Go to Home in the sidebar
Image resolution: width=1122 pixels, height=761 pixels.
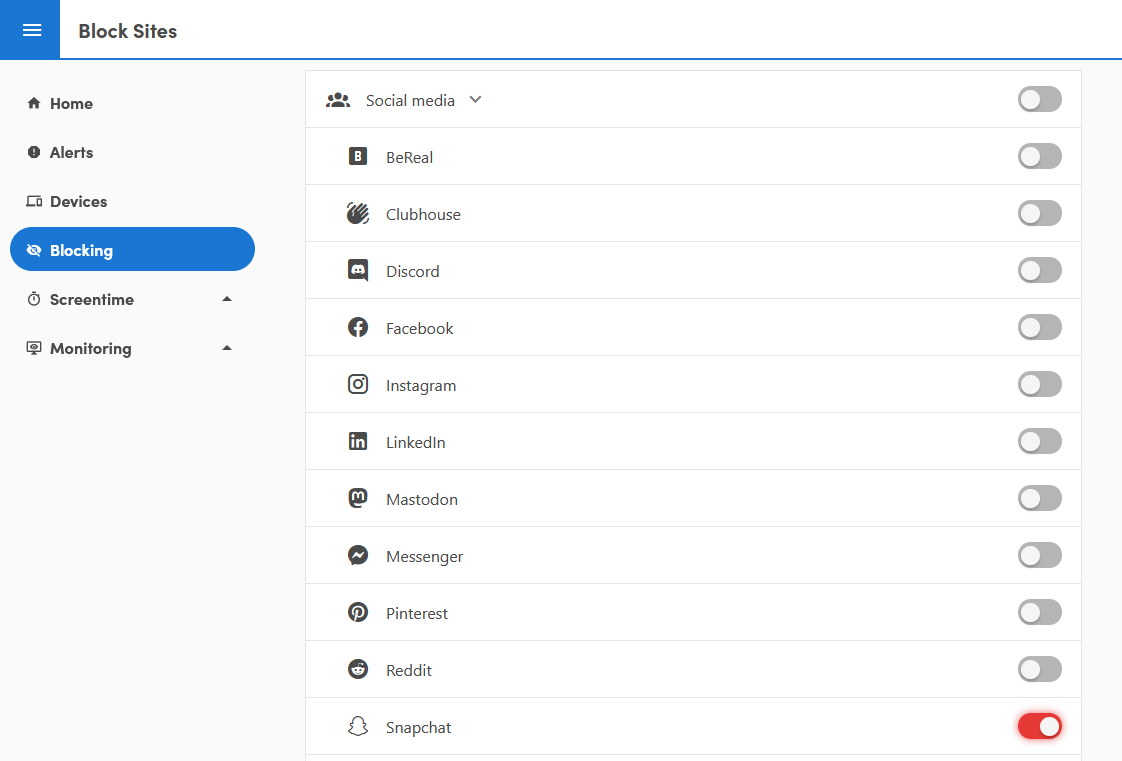pos(132,103)
